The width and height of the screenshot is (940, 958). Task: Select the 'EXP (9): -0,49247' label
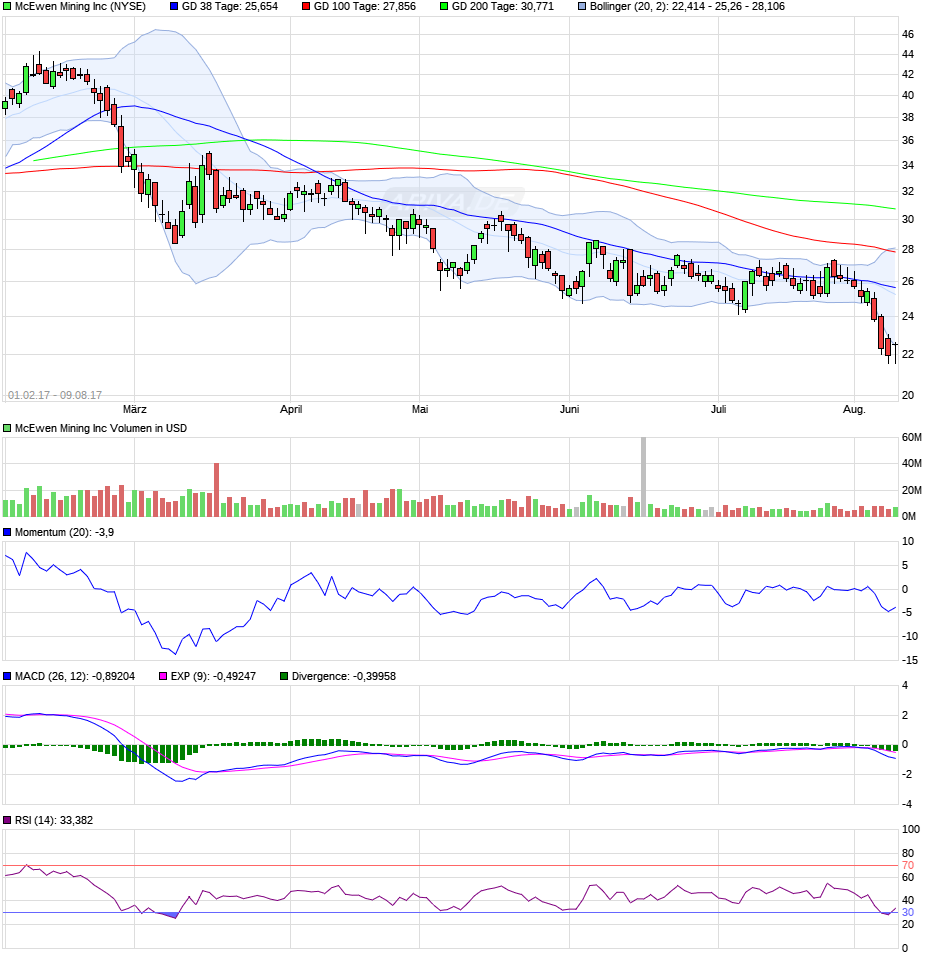(x=213, y=676)
